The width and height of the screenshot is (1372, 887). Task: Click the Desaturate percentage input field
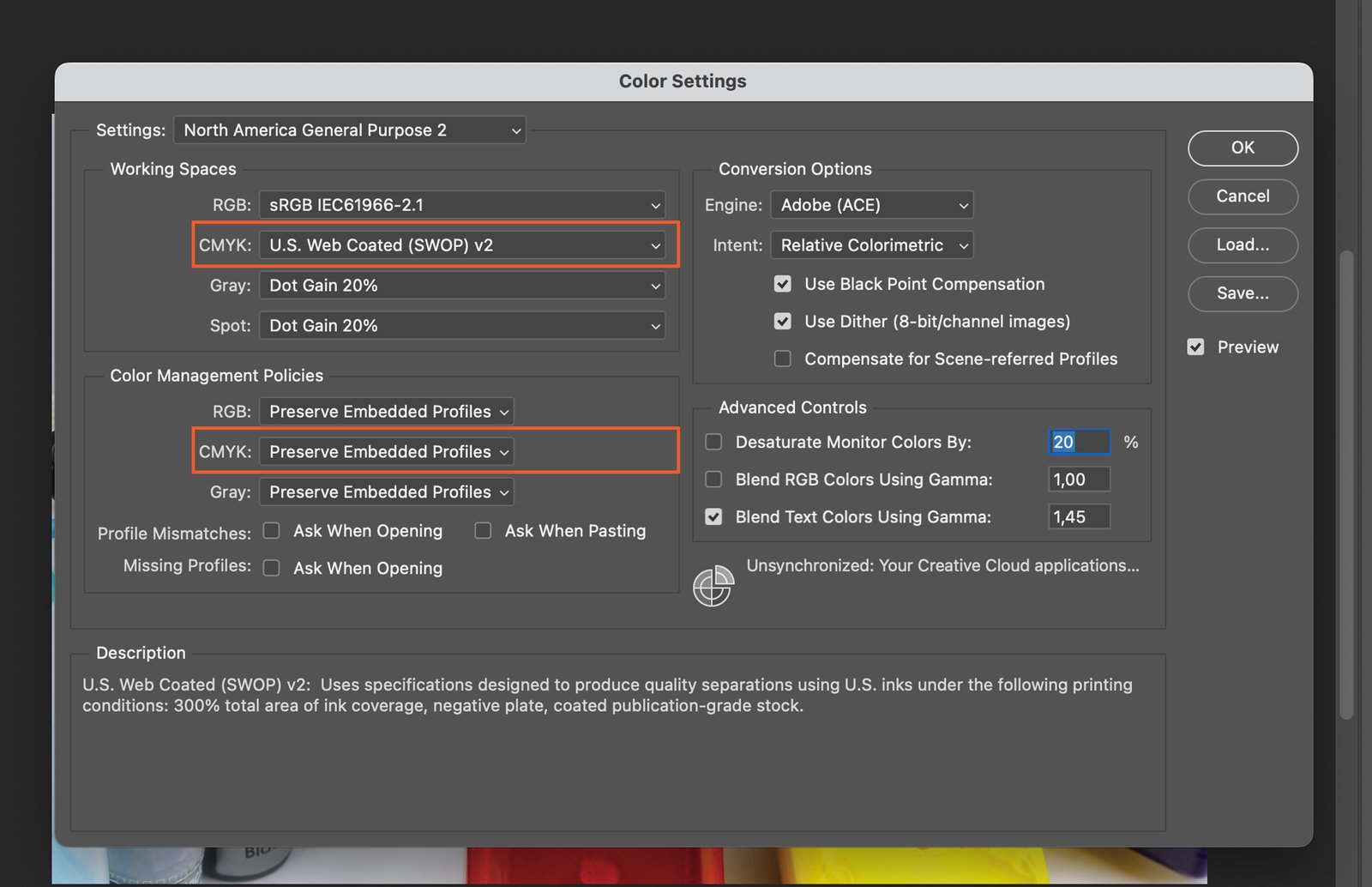[1079, 442]
